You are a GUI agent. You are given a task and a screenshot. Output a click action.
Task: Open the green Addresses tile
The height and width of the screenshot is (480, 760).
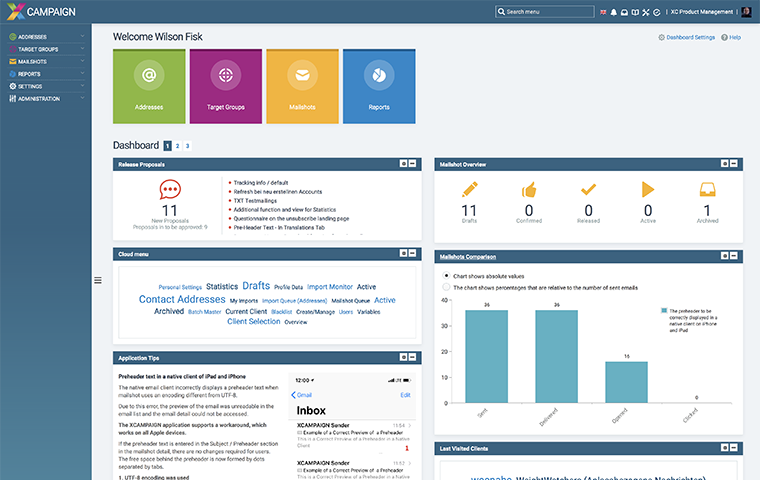(149, 86)
